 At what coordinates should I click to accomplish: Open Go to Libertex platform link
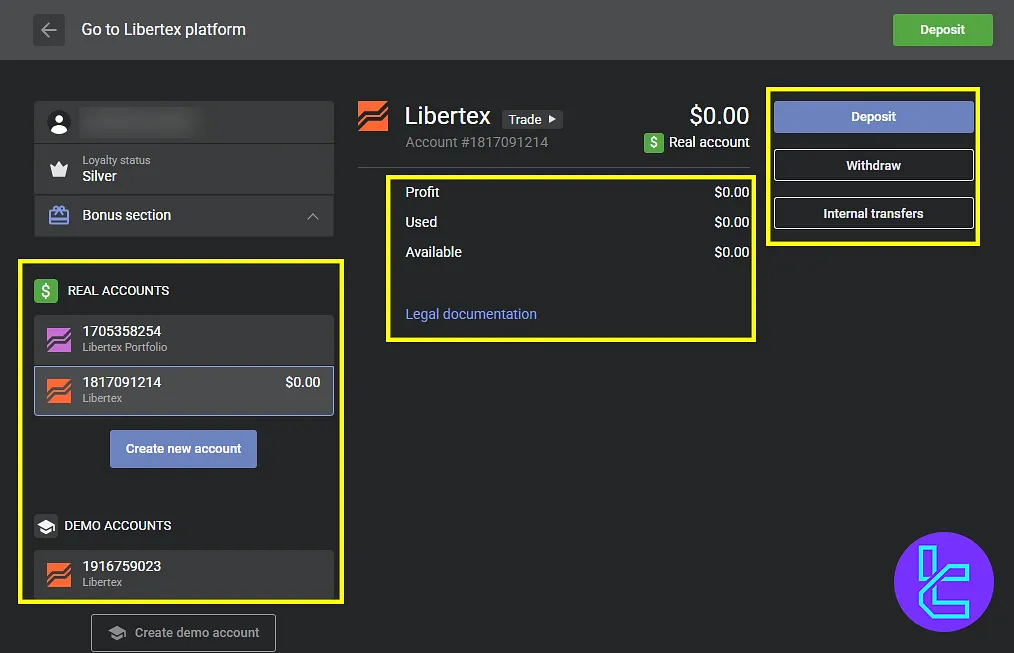pyautogui.click(x=163, y=30)
